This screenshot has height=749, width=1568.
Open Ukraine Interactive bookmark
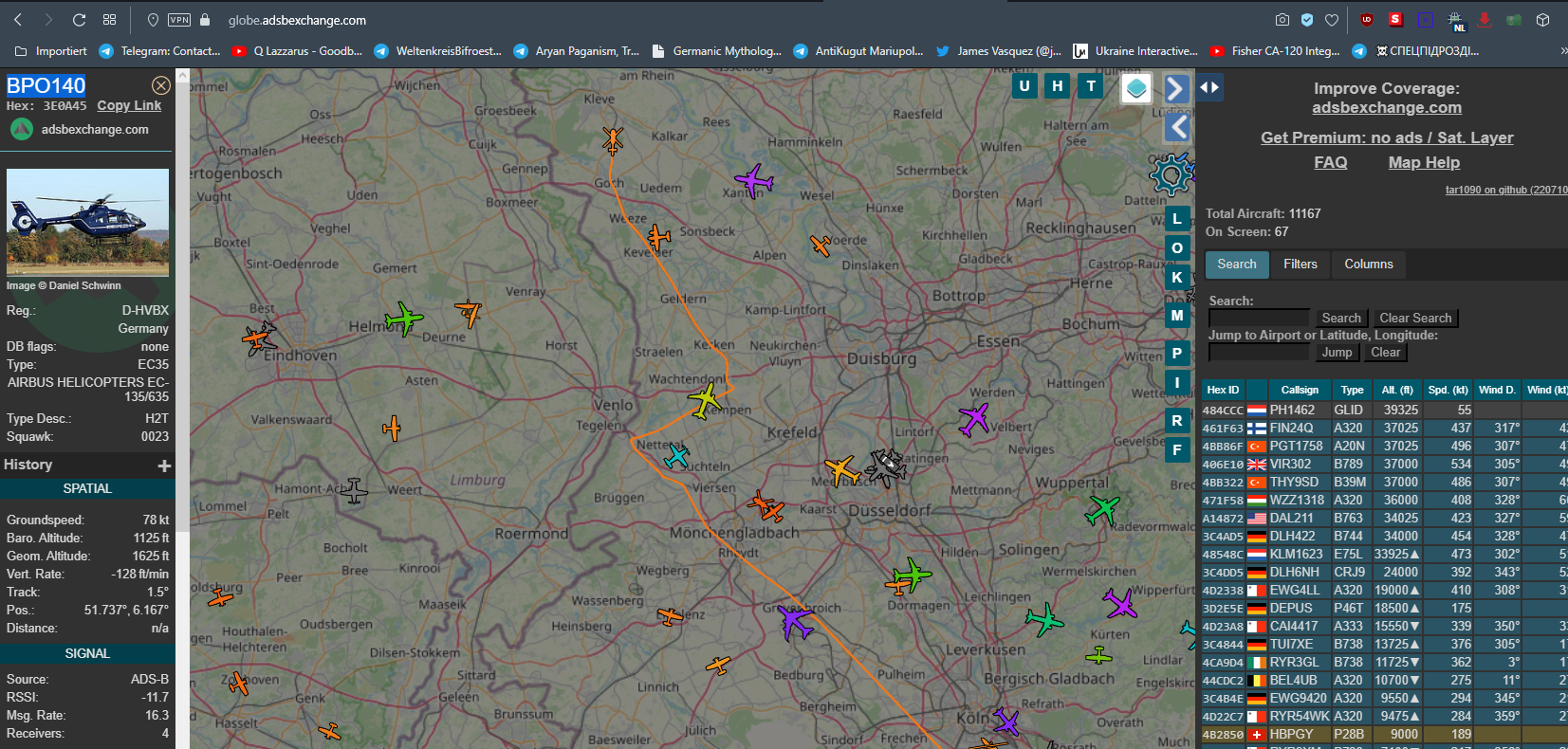[1135, 51]
